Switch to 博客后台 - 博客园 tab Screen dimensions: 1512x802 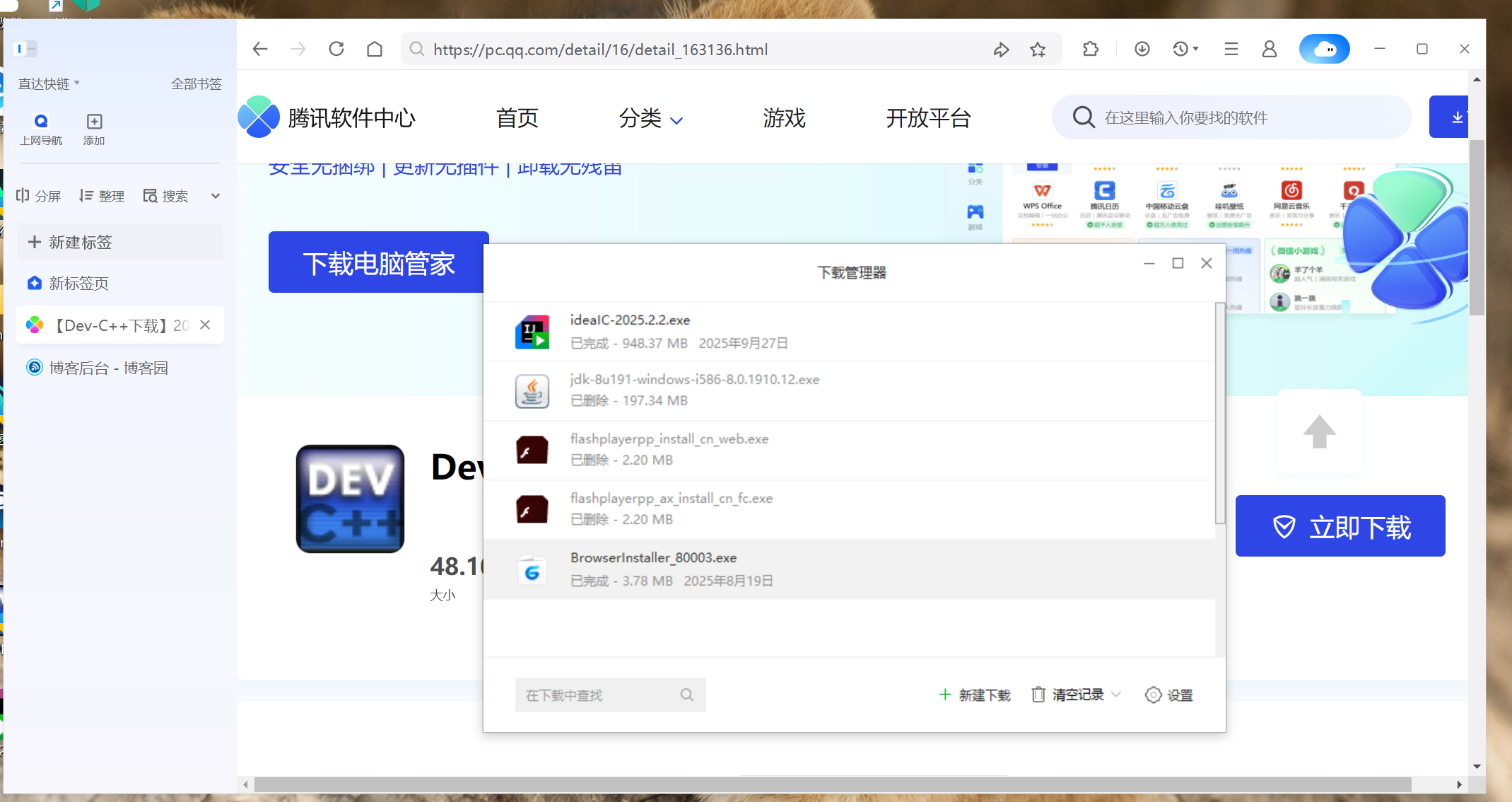(108, 368)
